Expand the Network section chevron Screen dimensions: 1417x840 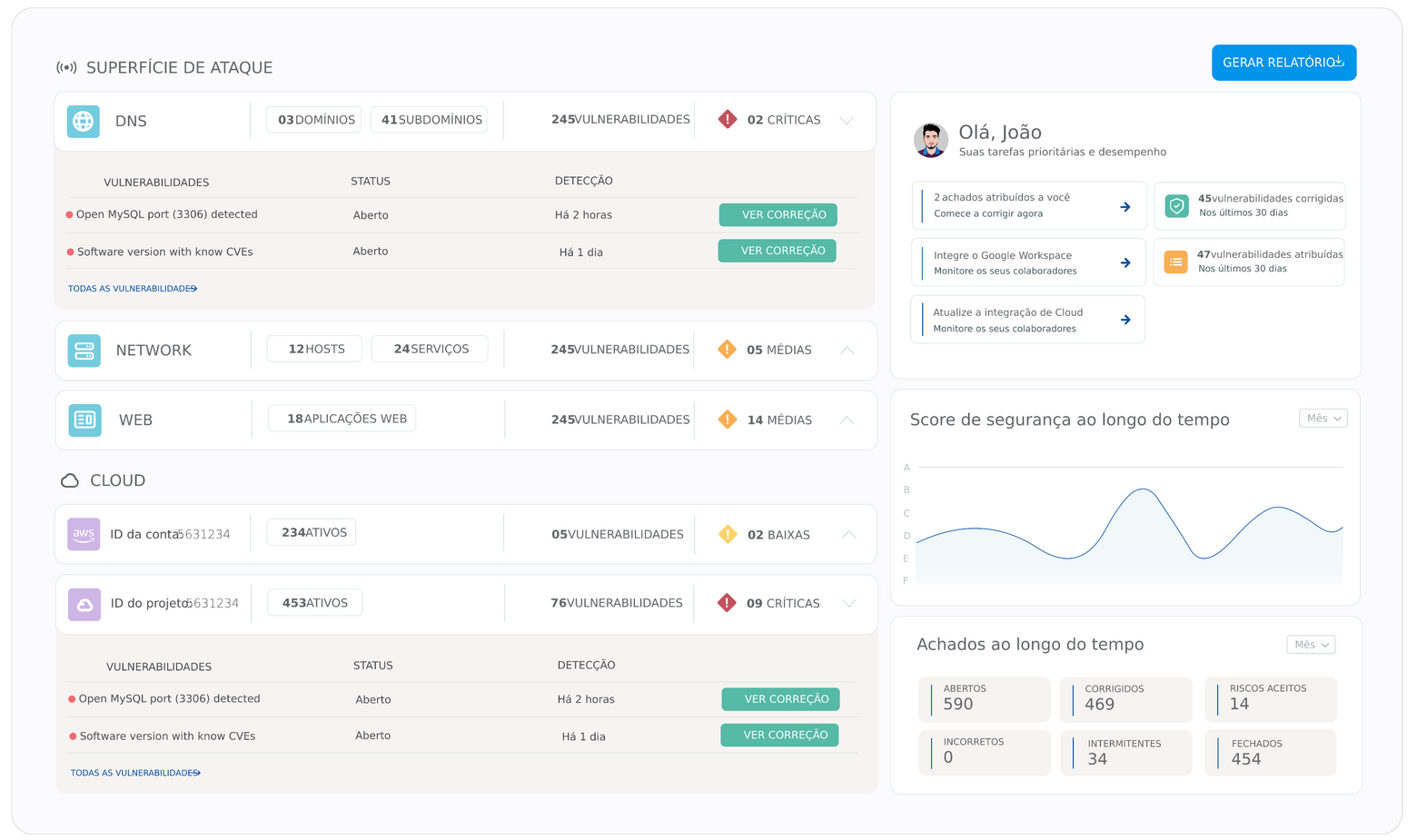[847, 351]
